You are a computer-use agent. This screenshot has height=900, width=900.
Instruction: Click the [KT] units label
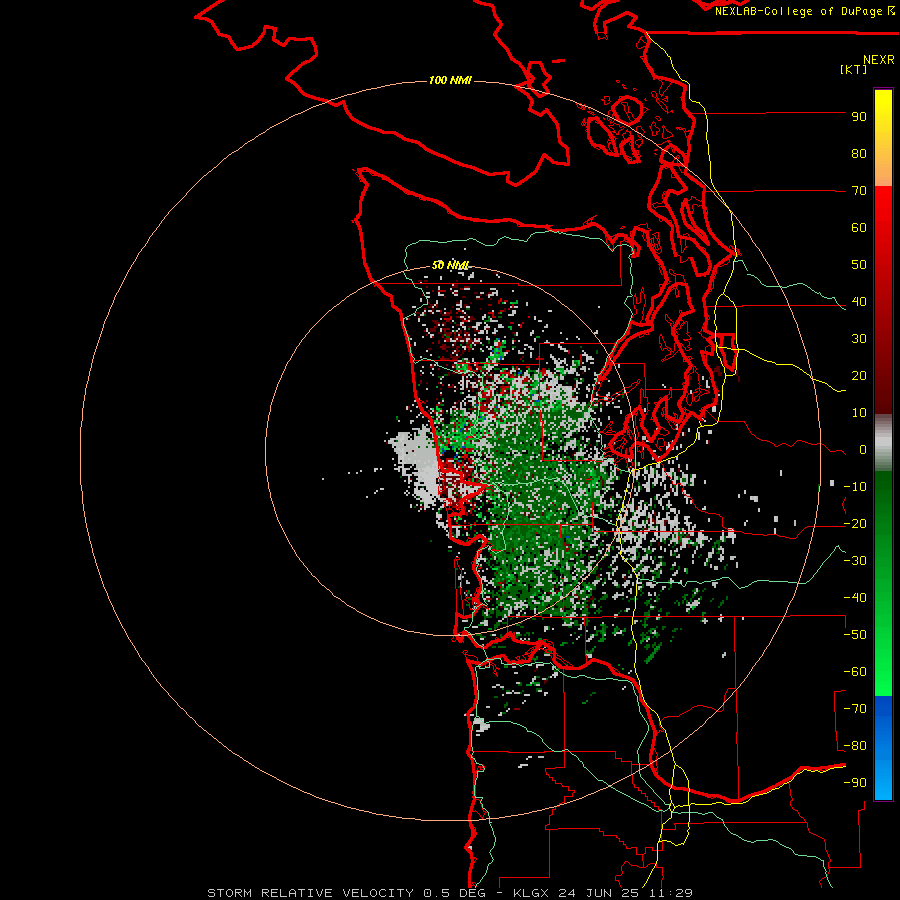pyautogui.click(x=854, y=69)
